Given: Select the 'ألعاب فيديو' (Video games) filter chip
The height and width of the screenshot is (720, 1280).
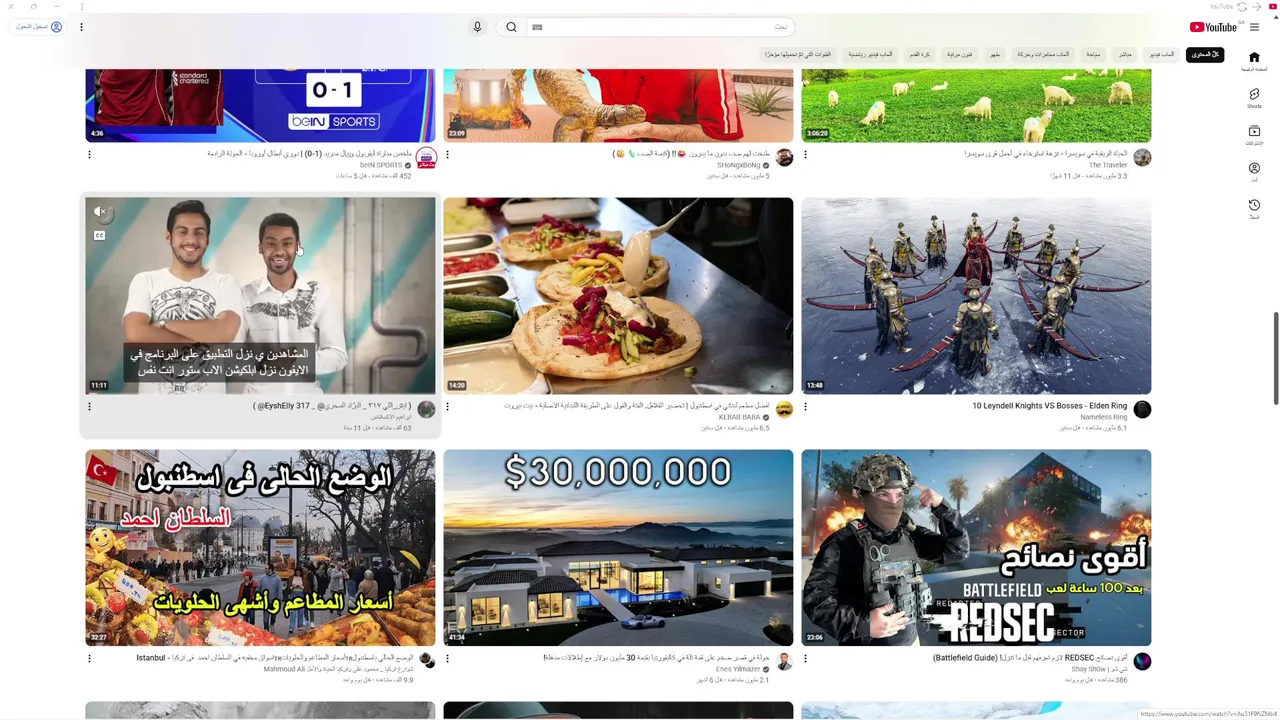Looking at the screenshot, I should point(1162,54).
